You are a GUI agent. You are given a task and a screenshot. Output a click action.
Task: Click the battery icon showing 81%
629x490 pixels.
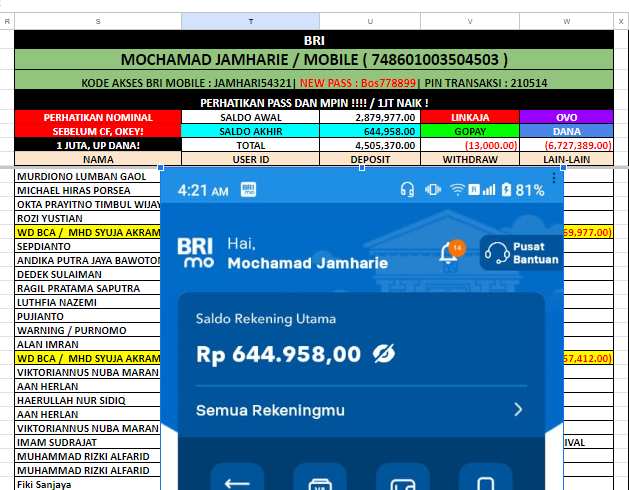click(506, 189)
